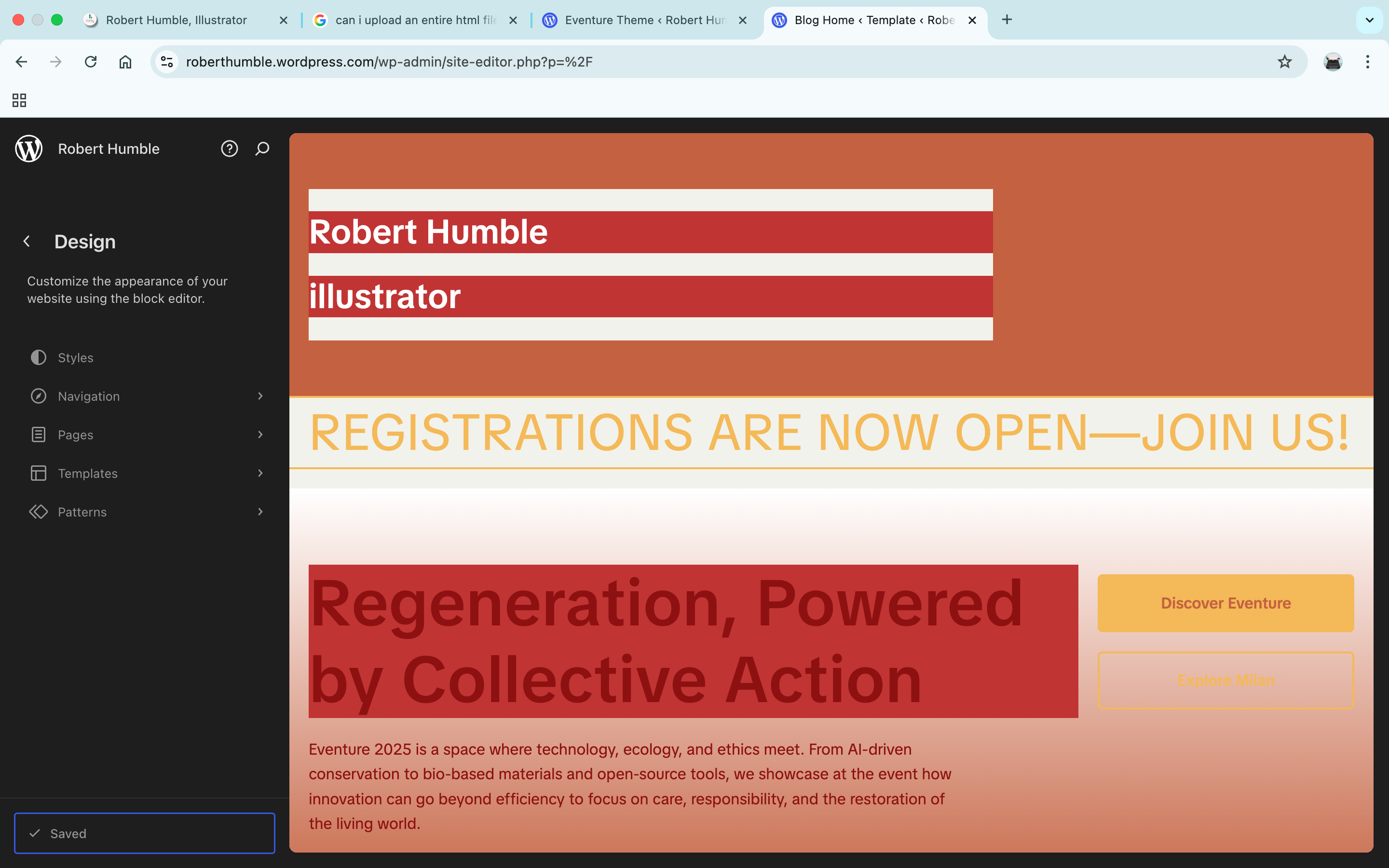The width and height of the screenshot is (1389, 868).
Task: Click the Eventure 2025 description paragraph
Action: (x=630, y=786)
